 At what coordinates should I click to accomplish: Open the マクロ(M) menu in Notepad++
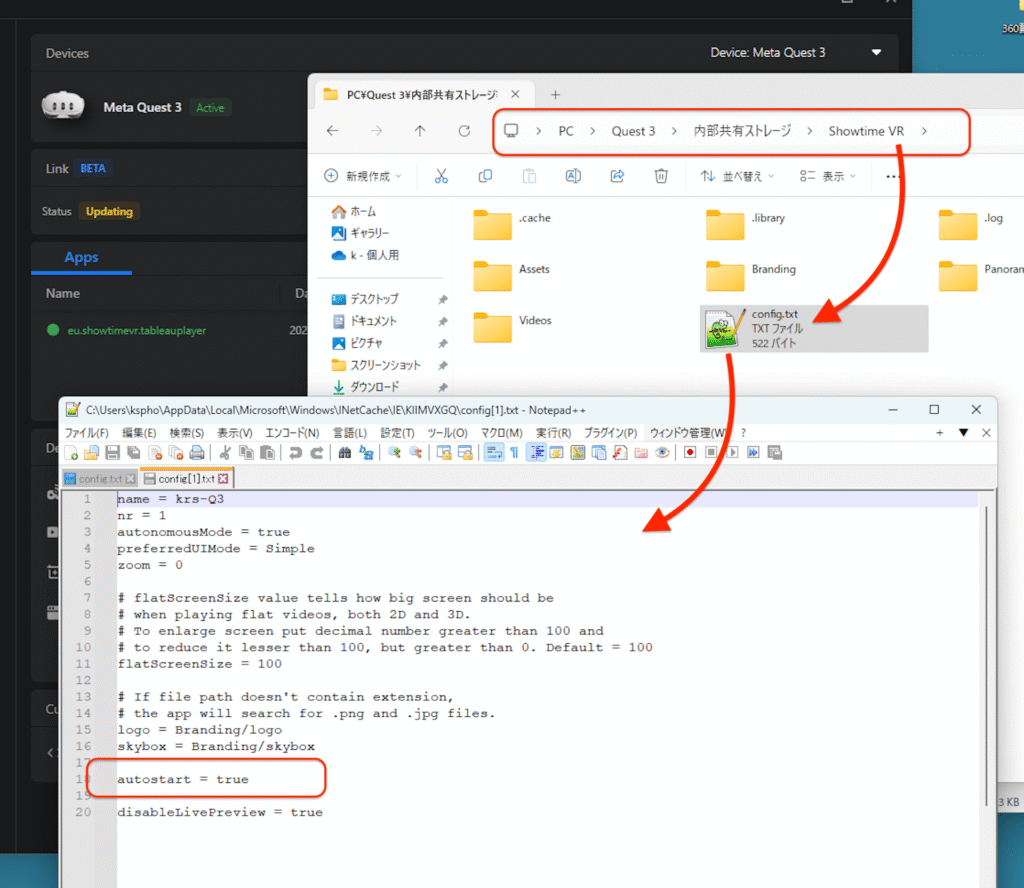[502, 433]
